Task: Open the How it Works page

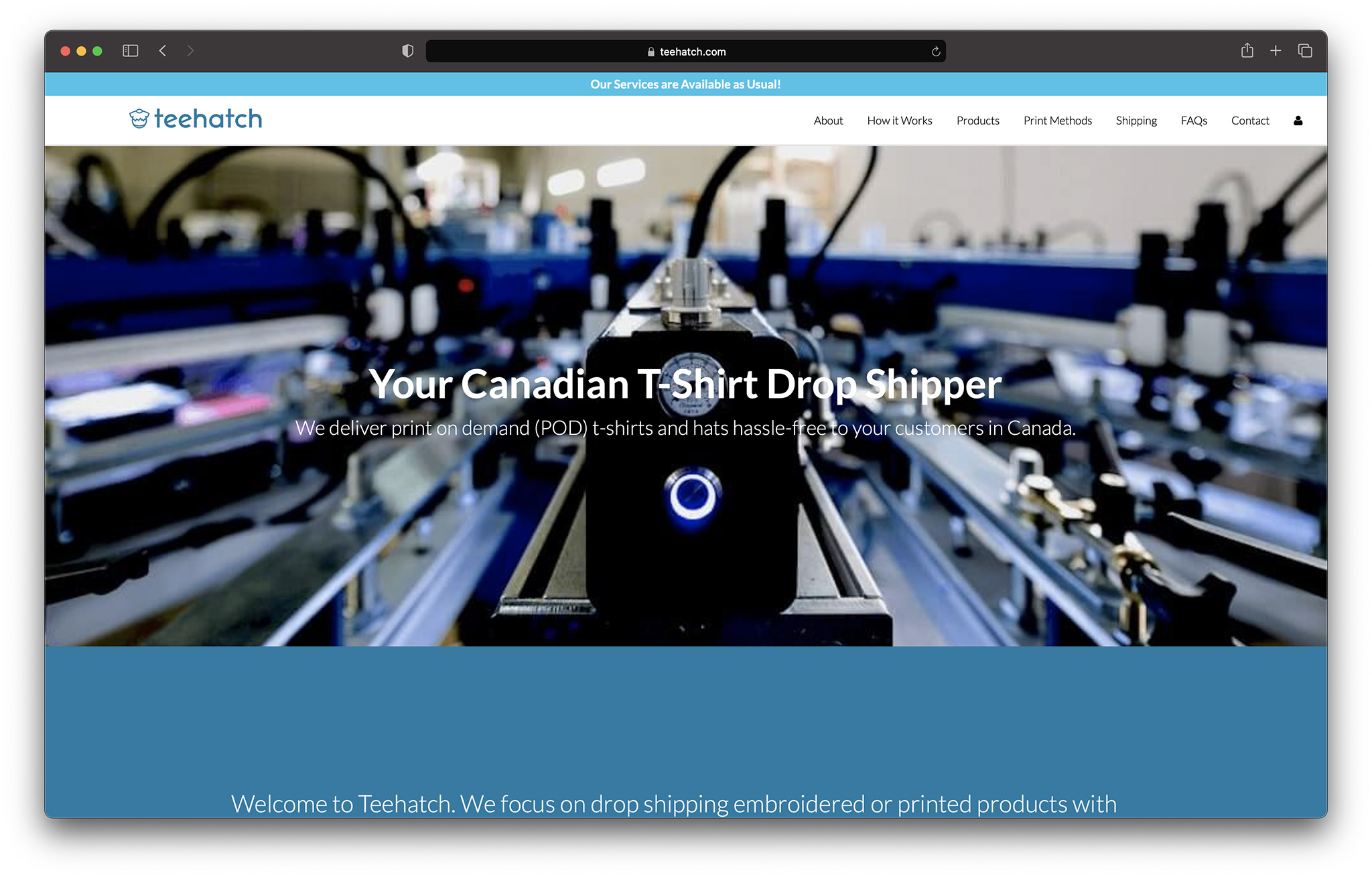Action: point(900,121)
